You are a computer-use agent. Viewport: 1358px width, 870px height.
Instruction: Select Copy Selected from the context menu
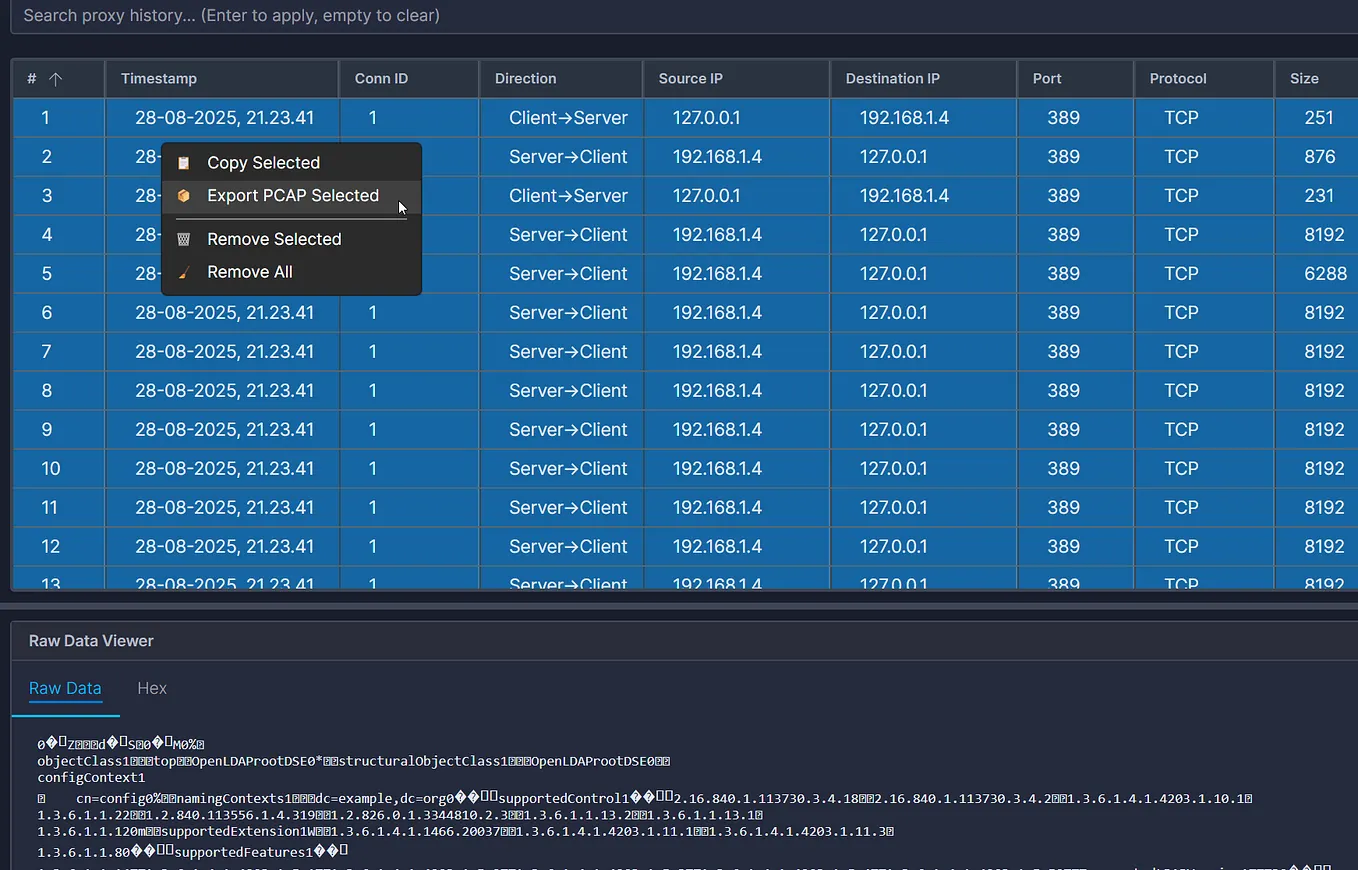[263, 162]
